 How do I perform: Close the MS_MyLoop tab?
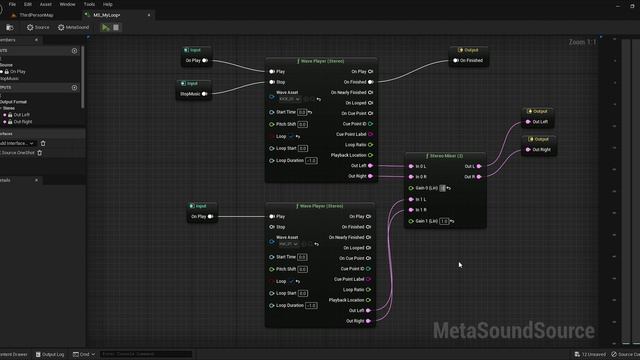[x=149, y=15]
